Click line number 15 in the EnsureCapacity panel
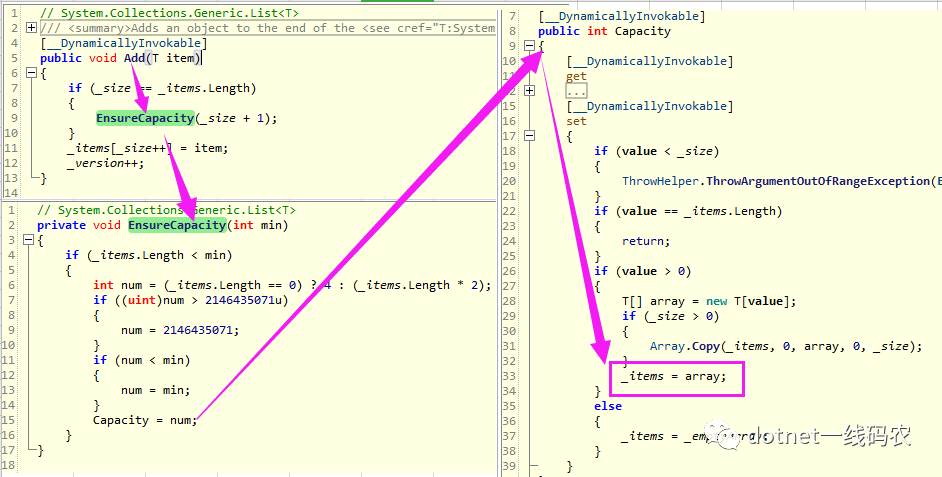 [x=8, y=420]
